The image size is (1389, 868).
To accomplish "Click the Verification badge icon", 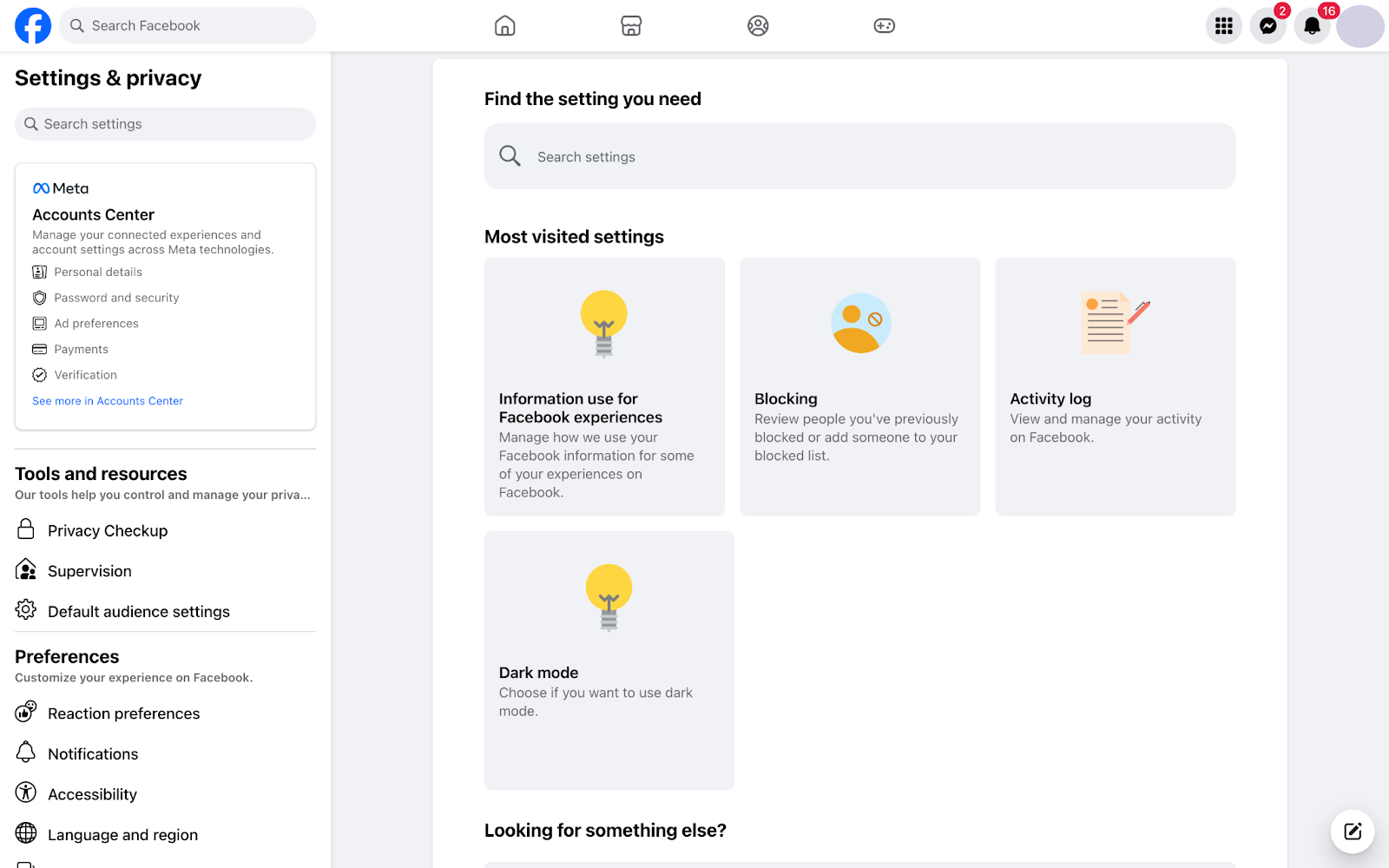I will 39,375.
